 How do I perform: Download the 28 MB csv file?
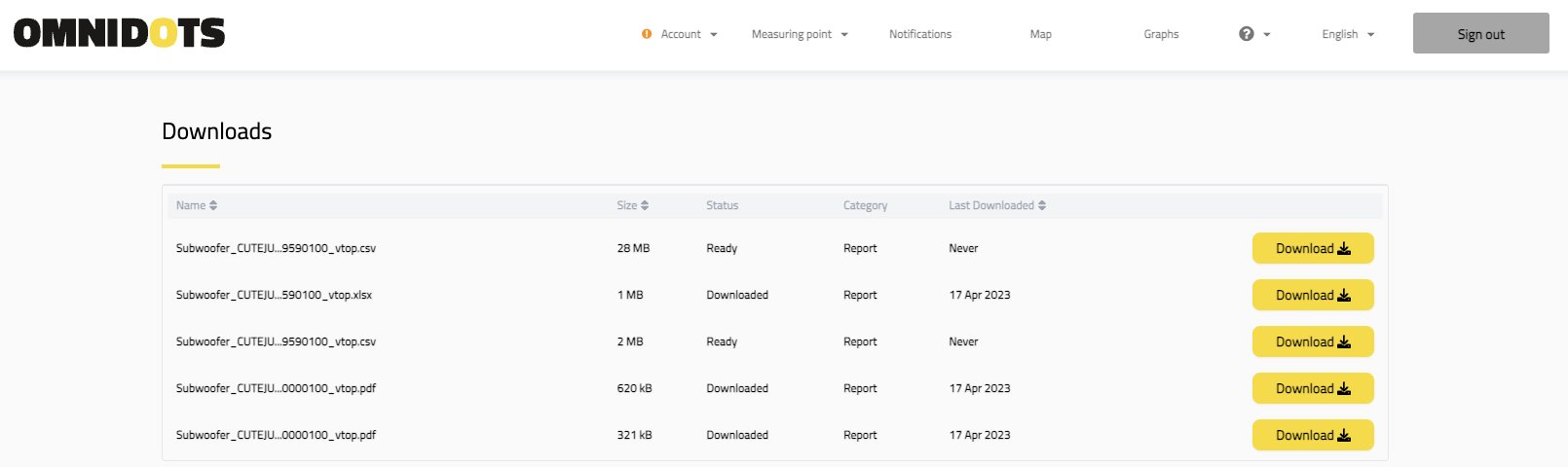pos(1313,248)
